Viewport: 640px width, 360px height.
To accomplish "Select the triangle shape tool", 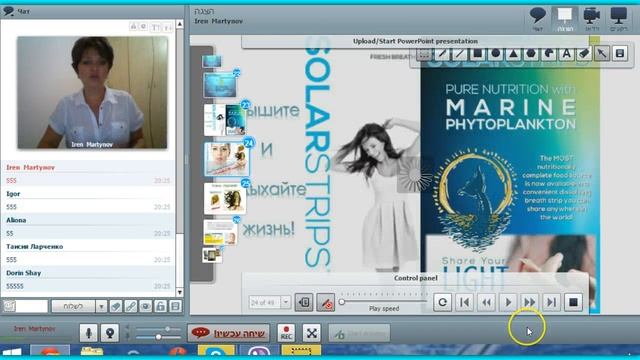I will coord(513,53).
